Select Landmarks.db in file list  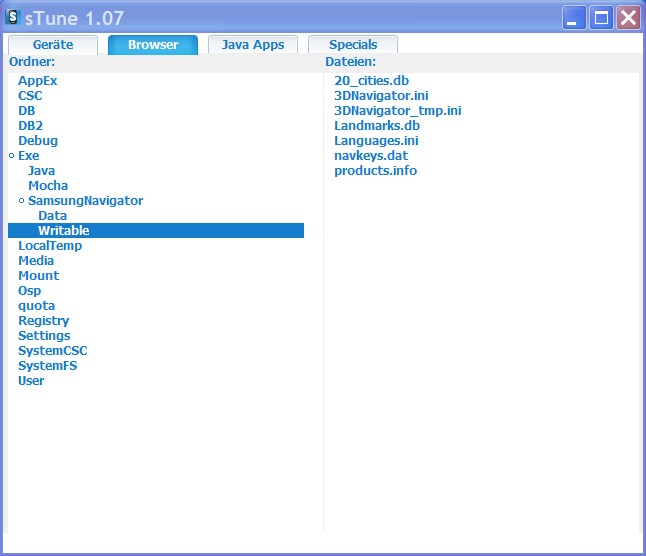(376, 126)
